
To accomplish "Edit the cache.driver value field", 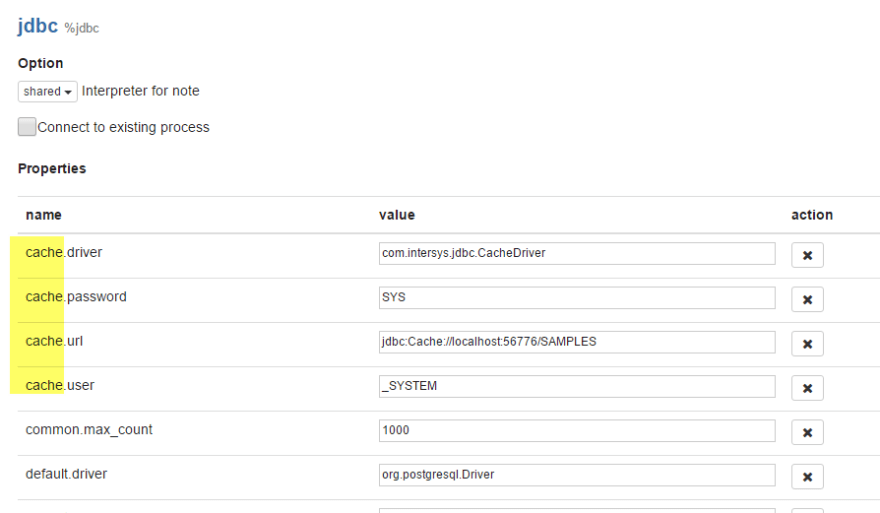I will click(577, 253).
